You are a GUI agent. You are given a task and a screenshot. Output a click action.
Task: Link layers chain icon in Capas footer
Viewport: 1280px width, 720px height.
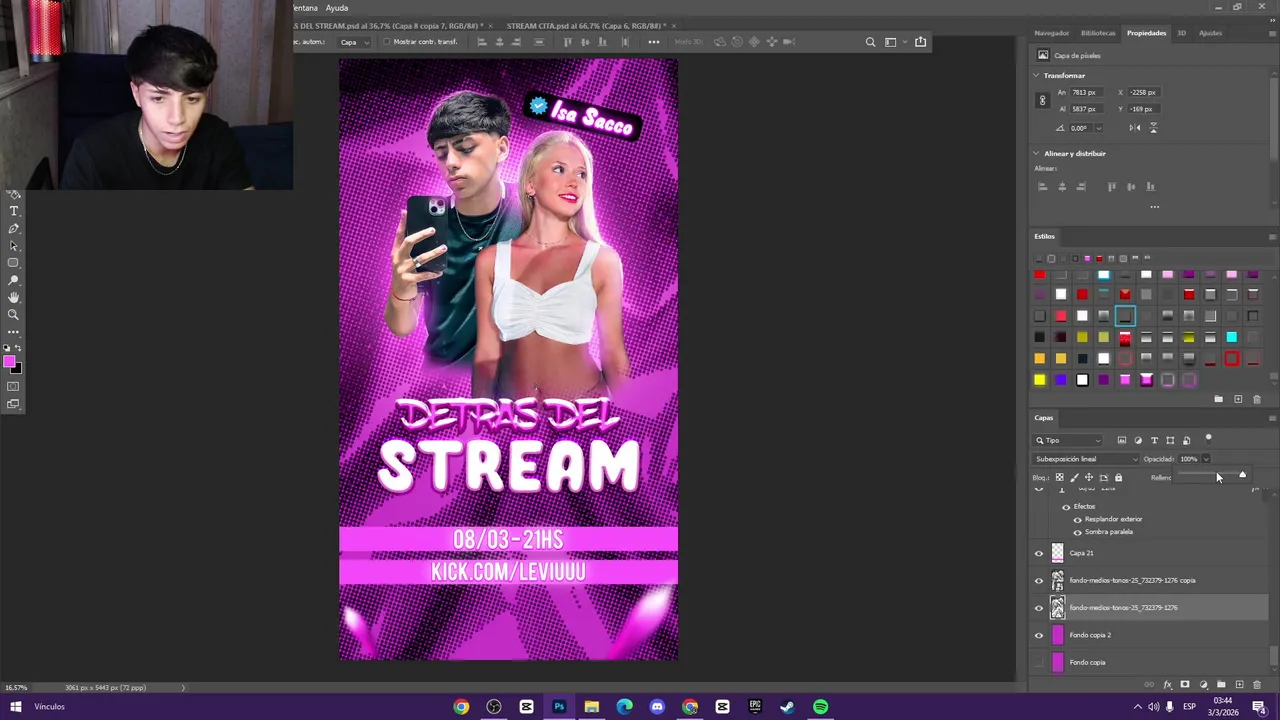pos(1149,685)
